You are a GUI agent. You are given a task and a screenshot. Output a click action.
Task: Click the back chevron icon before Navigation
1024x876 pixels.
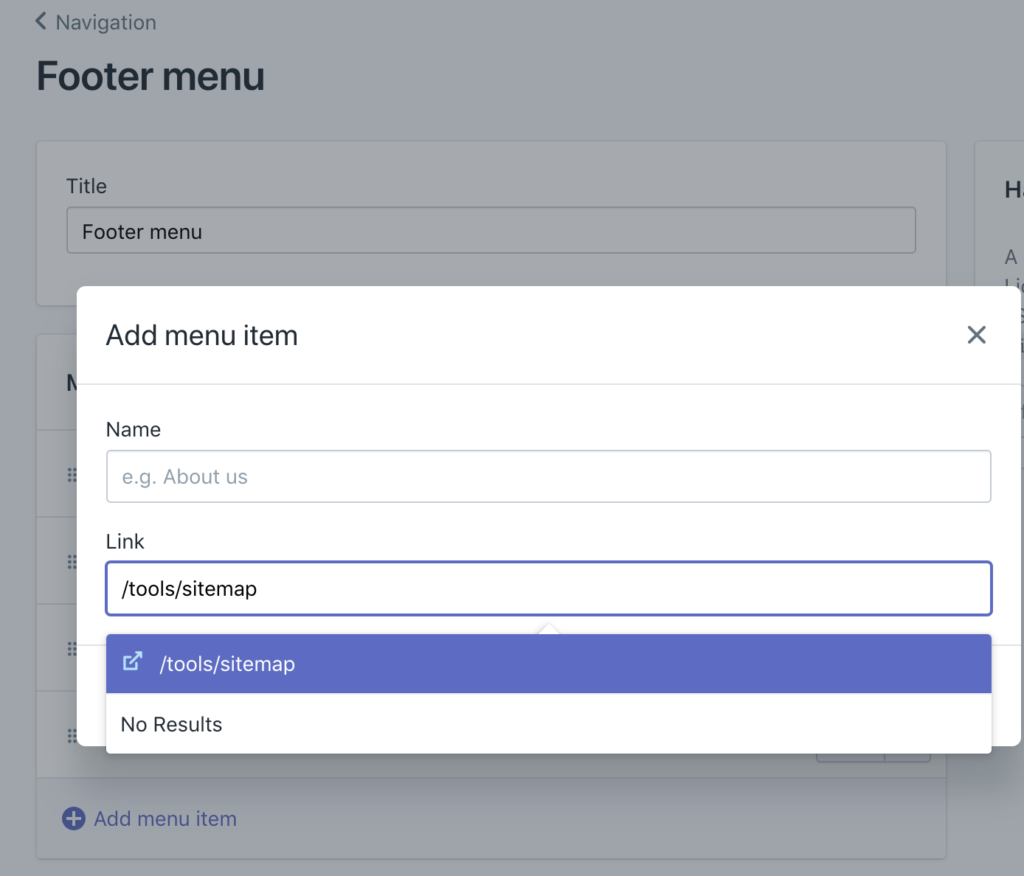(40, 22)
